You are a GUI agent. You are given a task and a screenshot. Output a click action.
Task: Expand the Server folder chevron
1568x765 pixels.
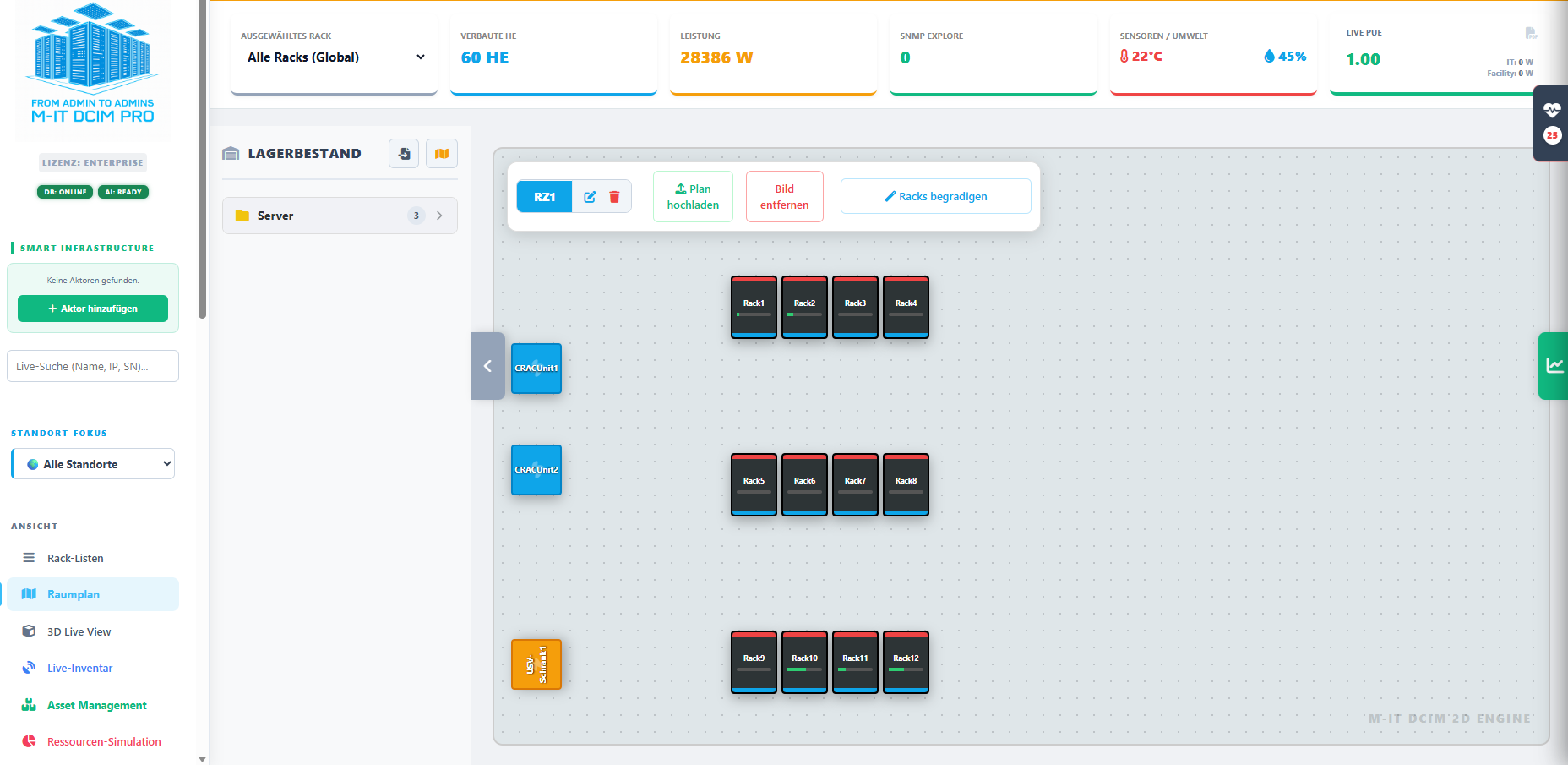(439, 216)
